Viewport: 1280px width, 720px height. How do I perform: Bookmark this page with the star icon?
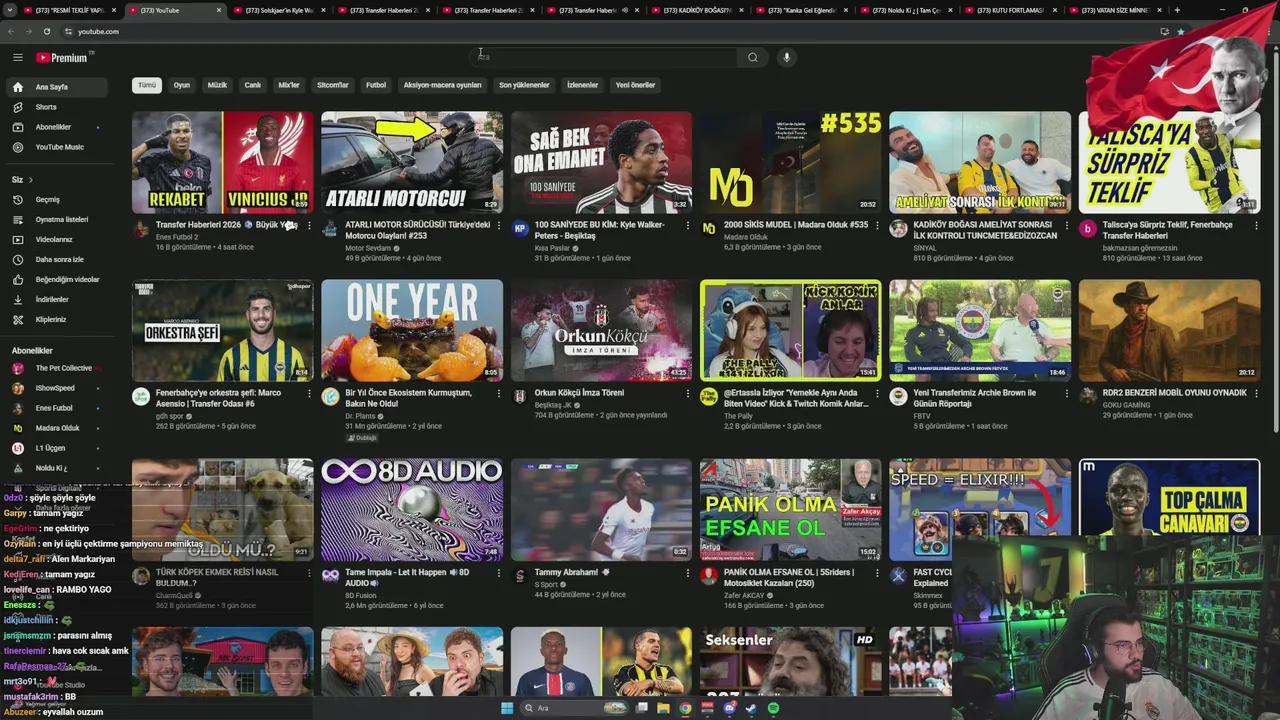(1181, 31)
